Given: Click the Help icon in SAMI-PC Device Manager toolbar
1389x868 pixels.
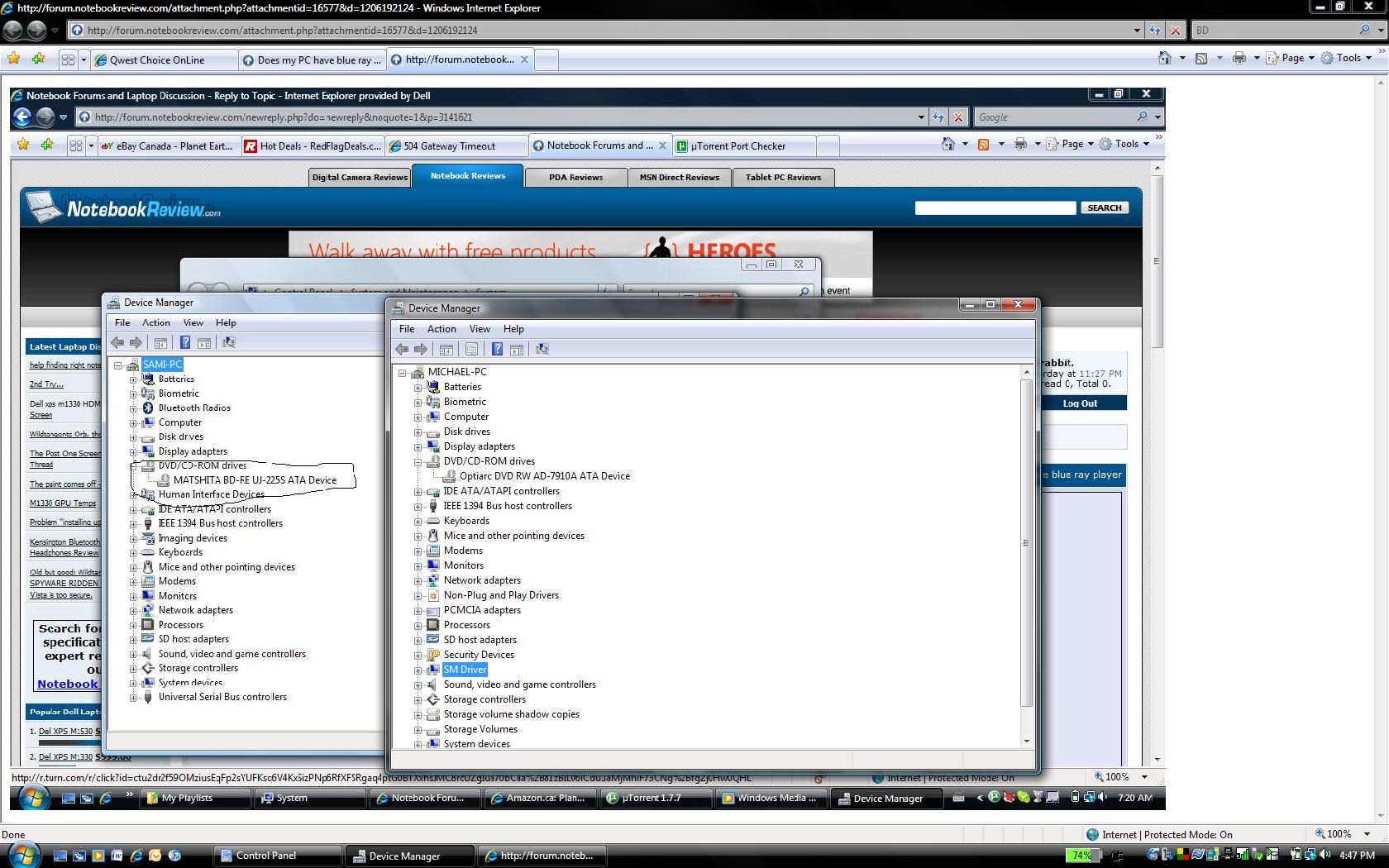Looking at the screenshot, I should pyautogui.click(x=185, y=342).
